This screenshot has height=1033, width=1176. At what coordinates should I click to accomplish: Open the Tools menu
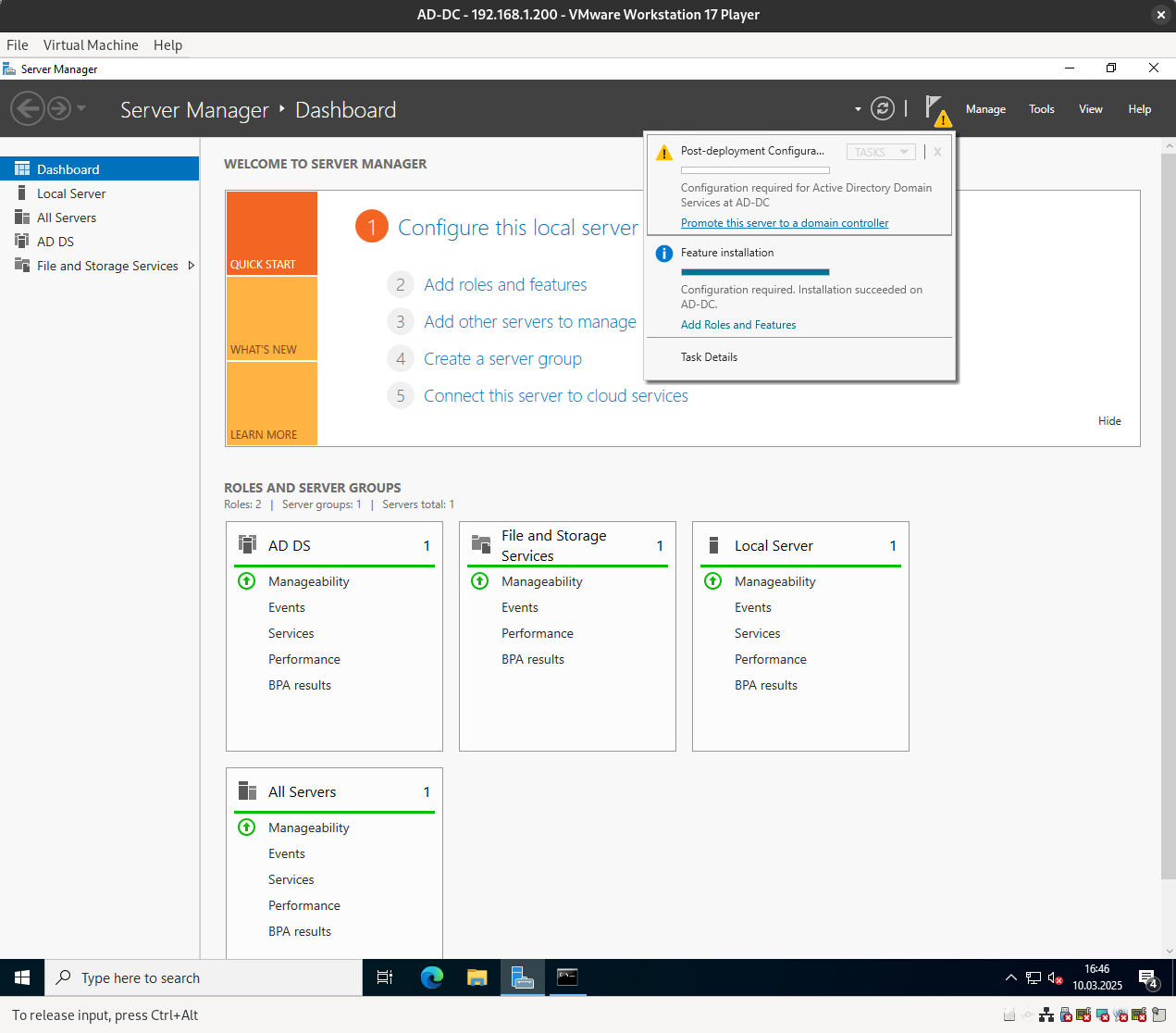click(x=1041, y=109)
